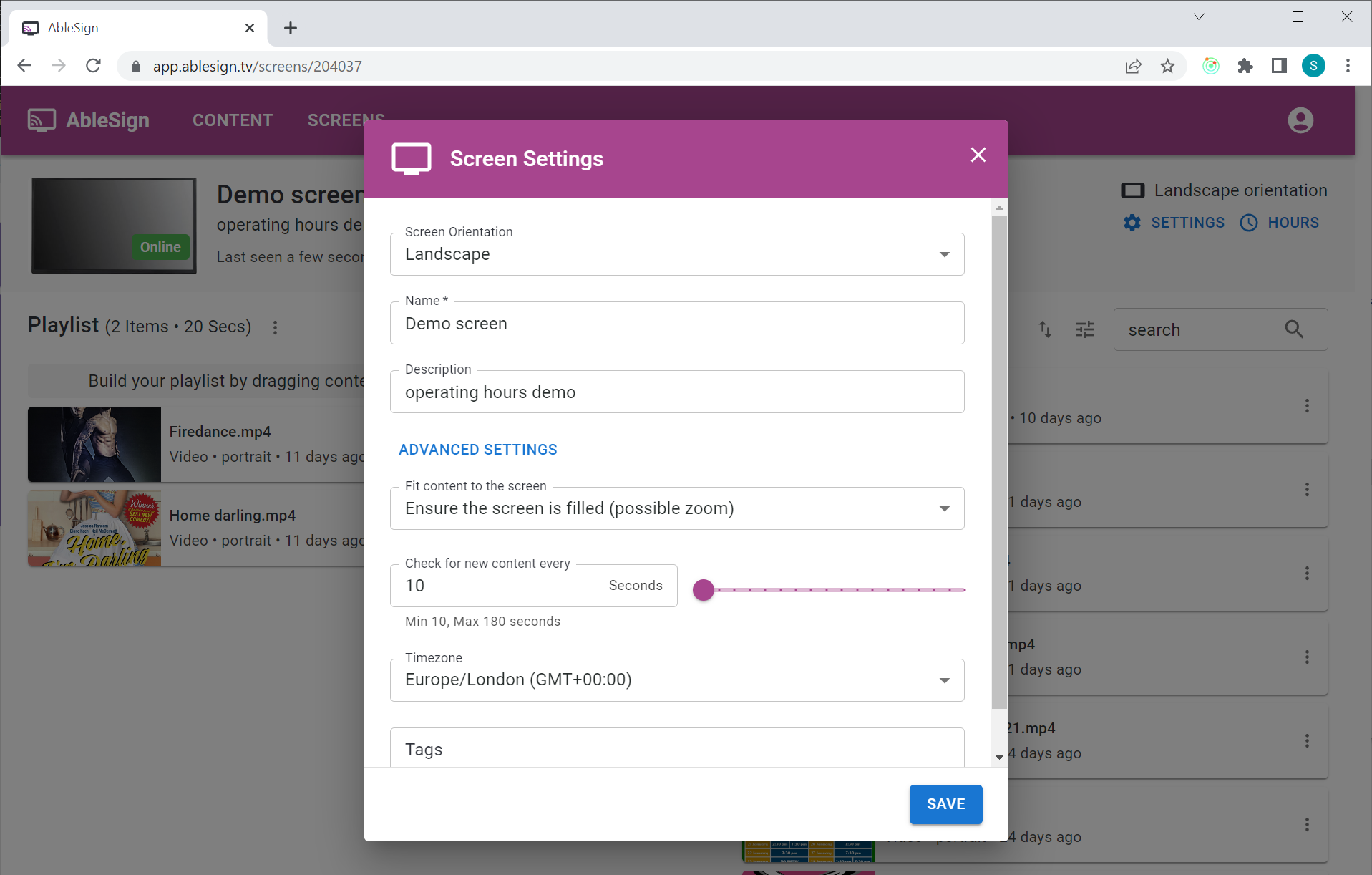
Task: Click the SAVE button
Action: 945,804
